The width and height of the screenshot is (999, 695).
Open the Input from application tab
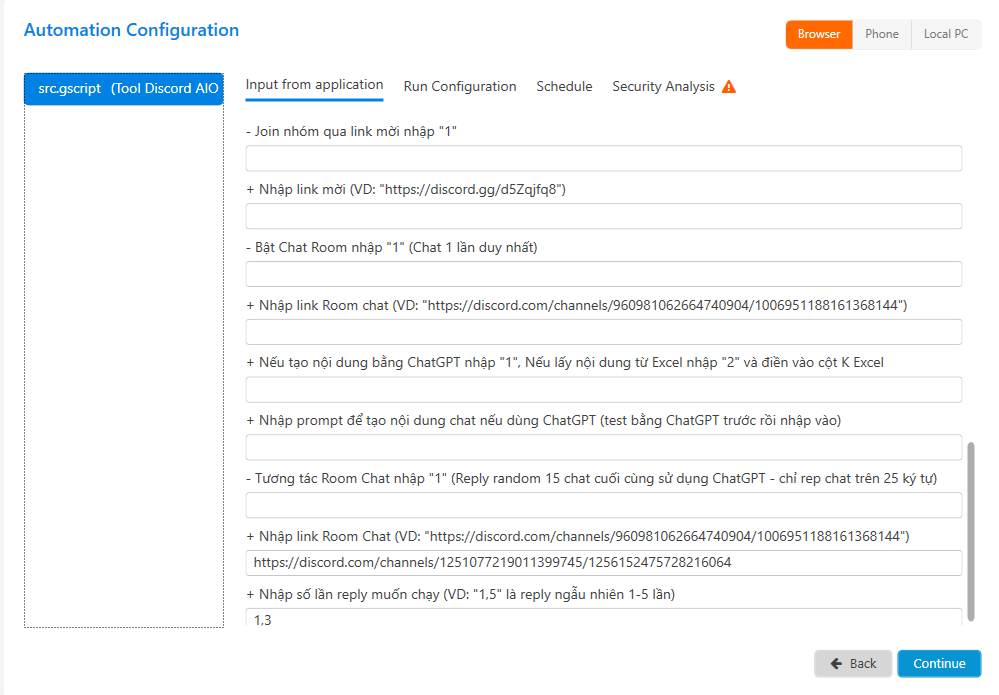pyautogui.click(x=314, y=85)
